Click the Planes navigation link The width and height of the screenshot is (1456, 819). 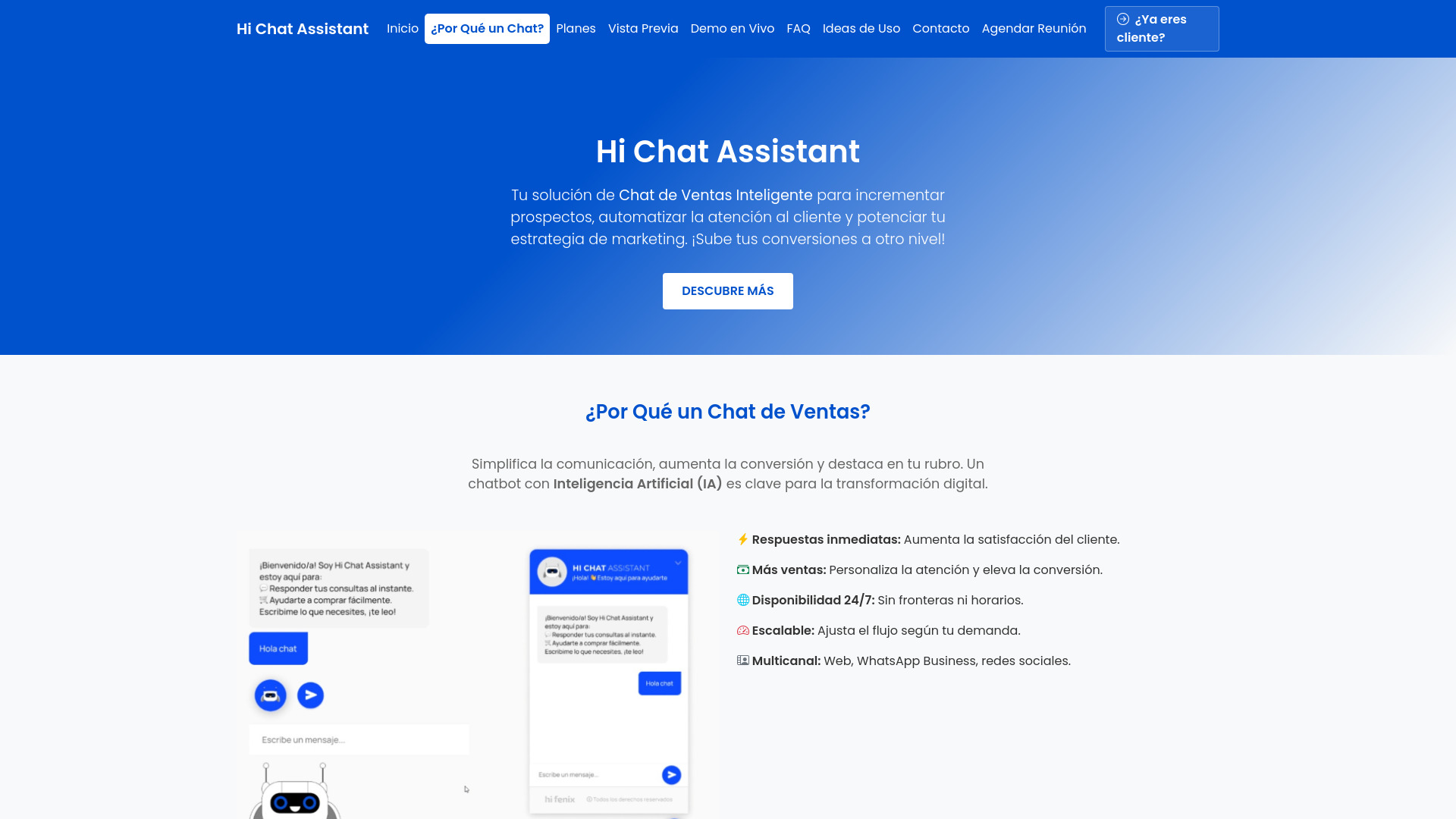click(x=576, y=28)
